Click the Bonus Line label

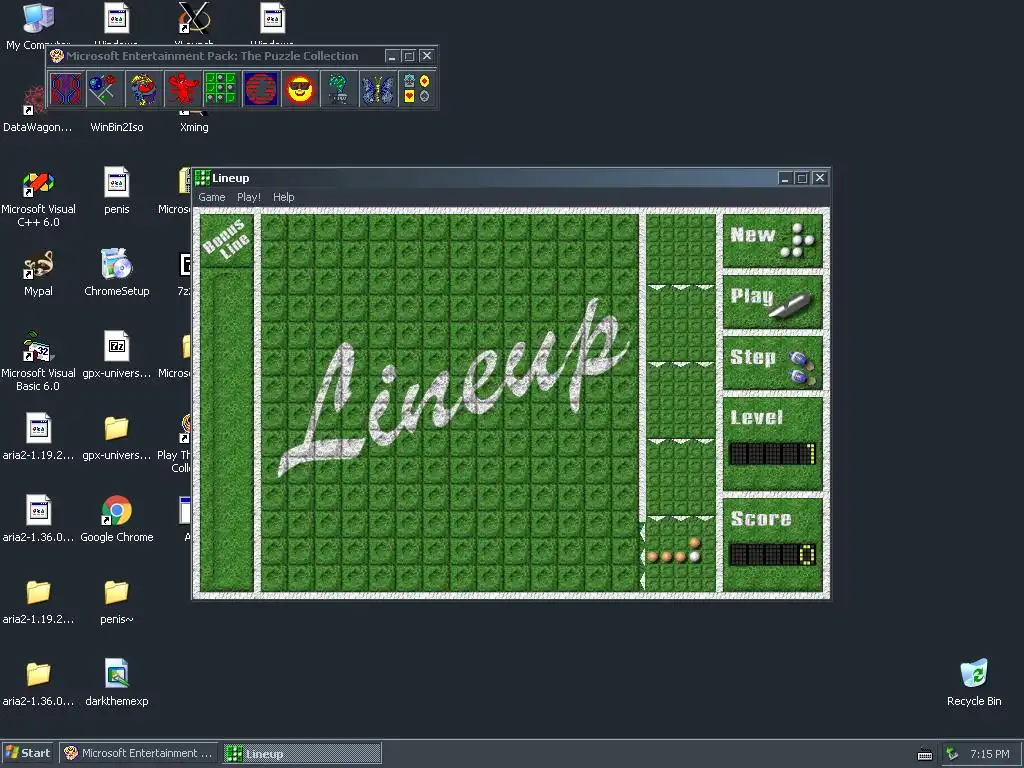[x=226, y=240]
